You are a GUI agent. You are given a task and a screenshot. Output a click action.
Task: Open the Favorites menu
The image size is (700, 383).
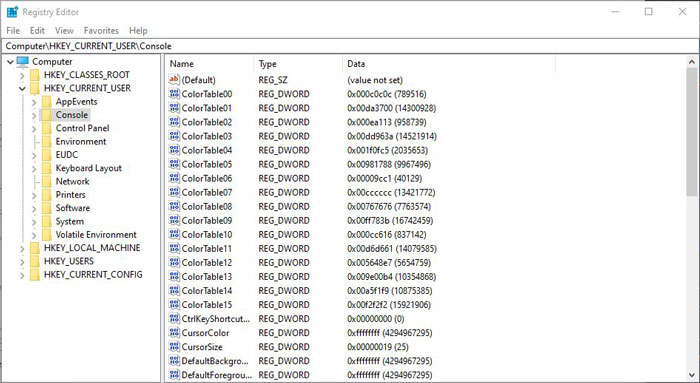pos(101,30)
